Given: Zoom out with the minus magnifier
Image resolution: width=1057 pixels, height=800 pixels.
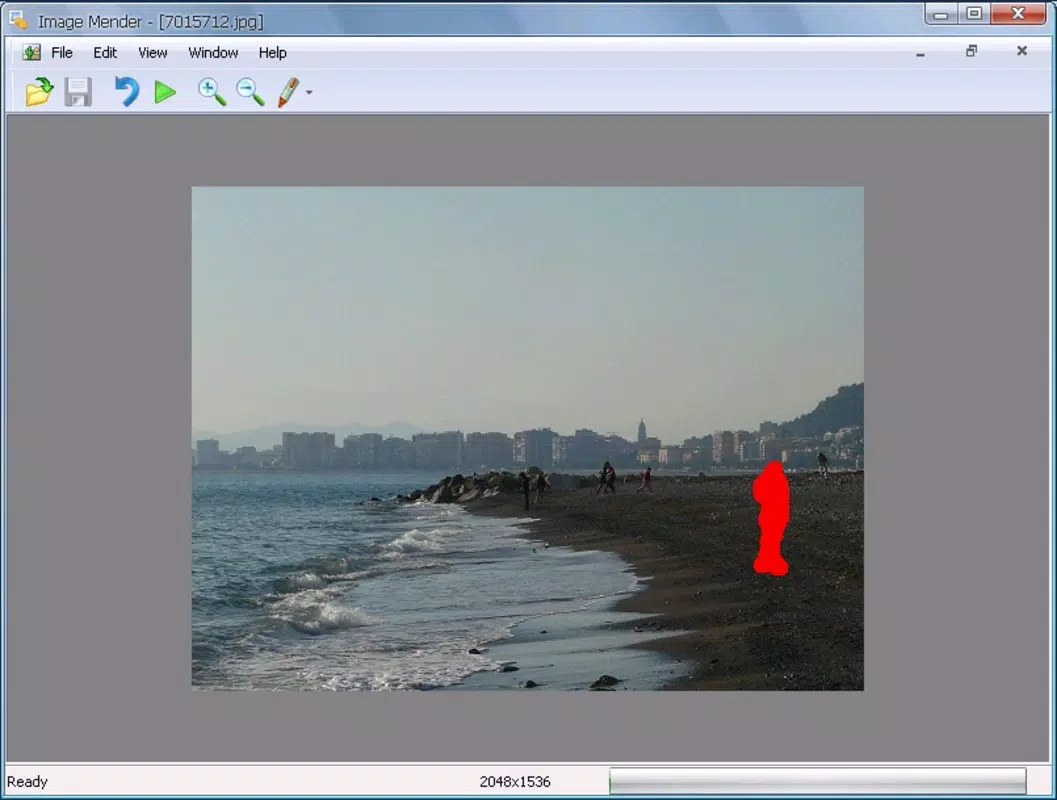Looking at the screenshot, I should click(x=250, y=92).
